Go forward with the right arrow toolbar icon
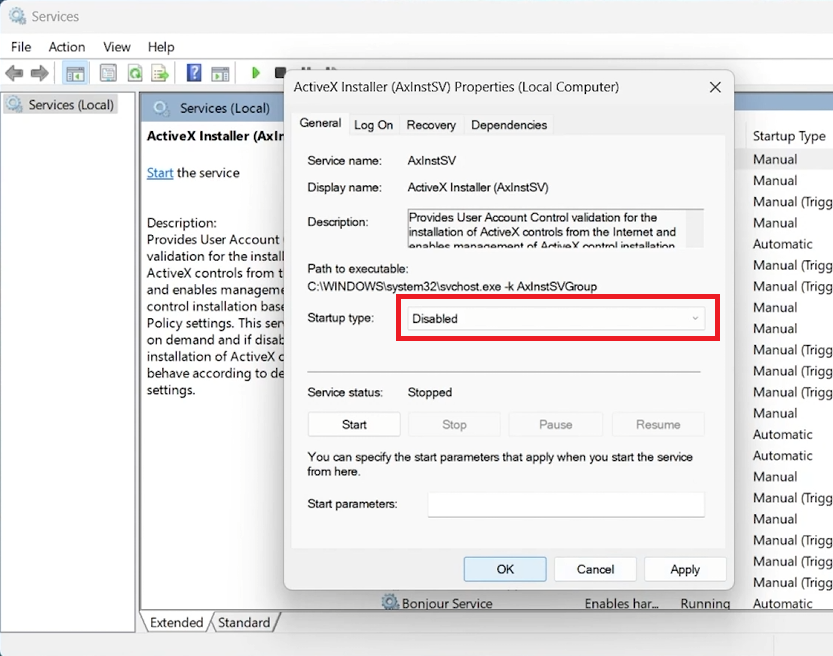The image size is (833, 656). [39, 73]
